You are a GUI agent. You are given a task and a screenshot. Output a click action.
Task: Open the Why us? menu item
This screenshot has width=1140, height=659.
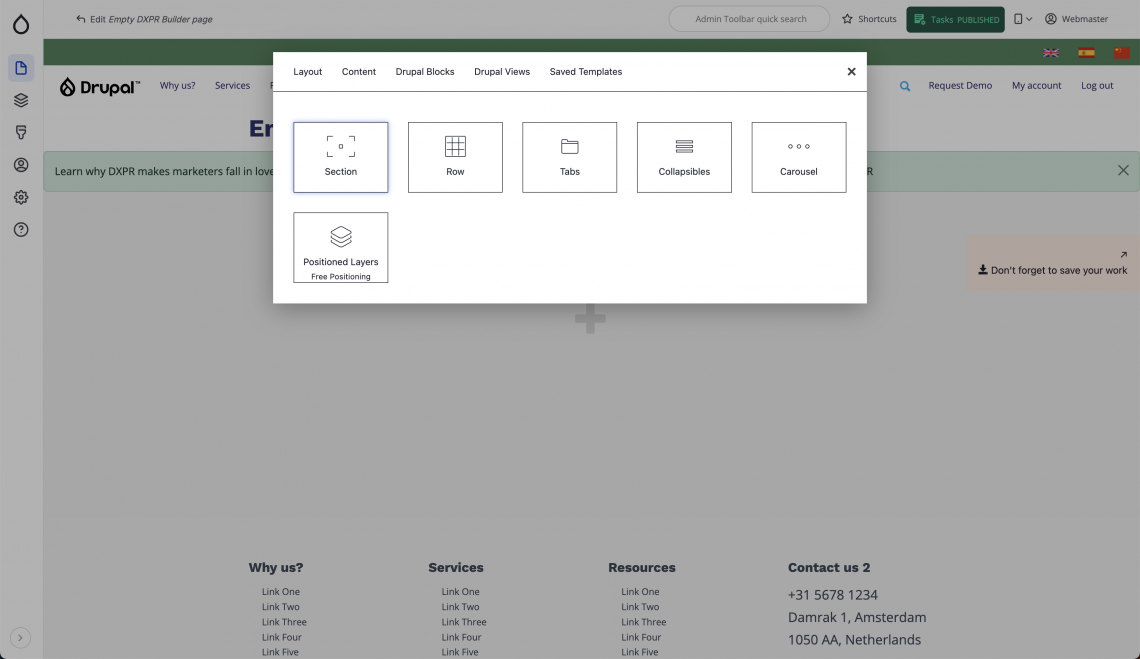(177, 85)
